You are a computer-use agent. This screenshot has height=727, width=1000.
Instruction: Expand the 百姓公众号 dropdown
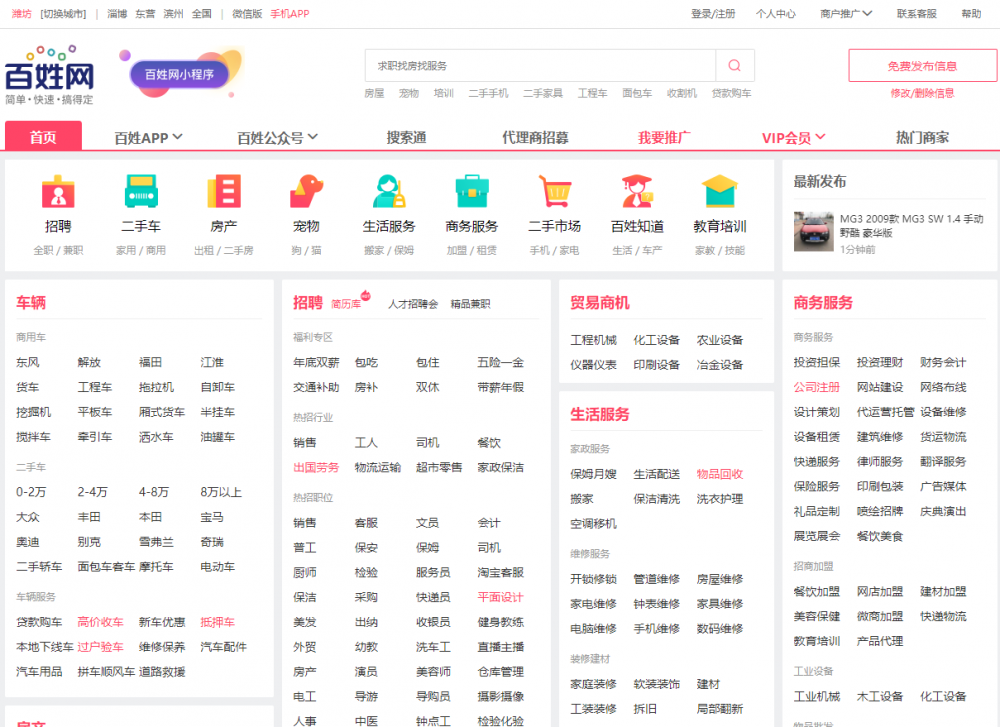(277, 137)
